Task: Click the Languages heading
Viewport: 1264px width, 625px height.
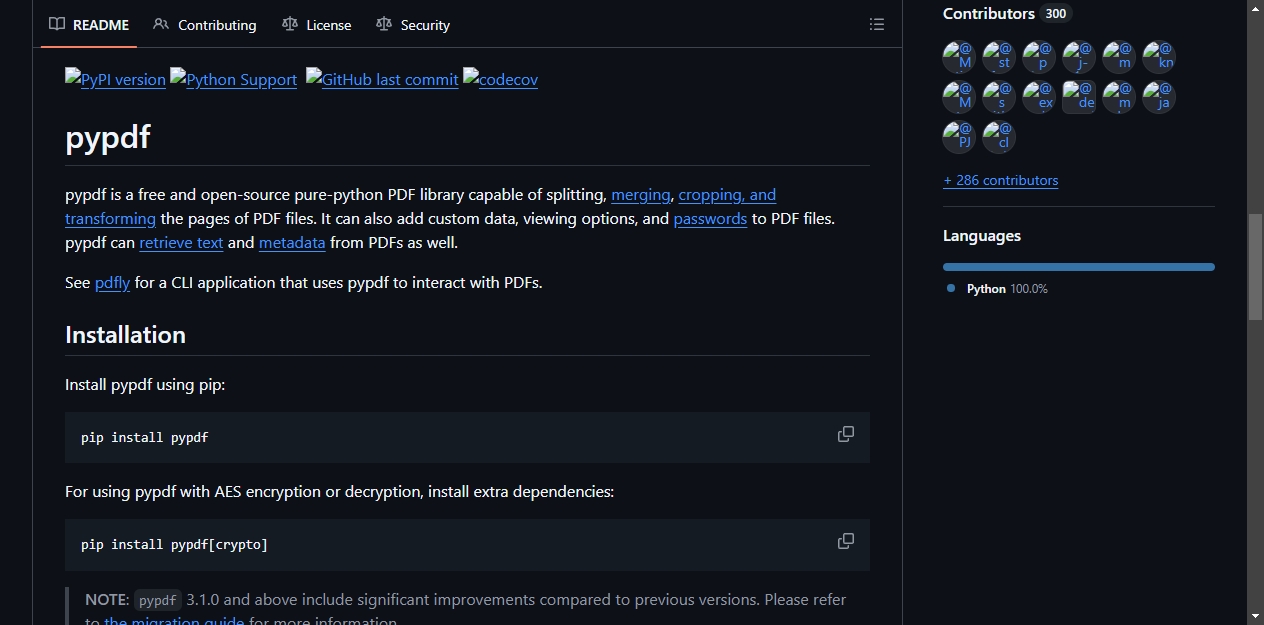Action: tap(982, 236)
